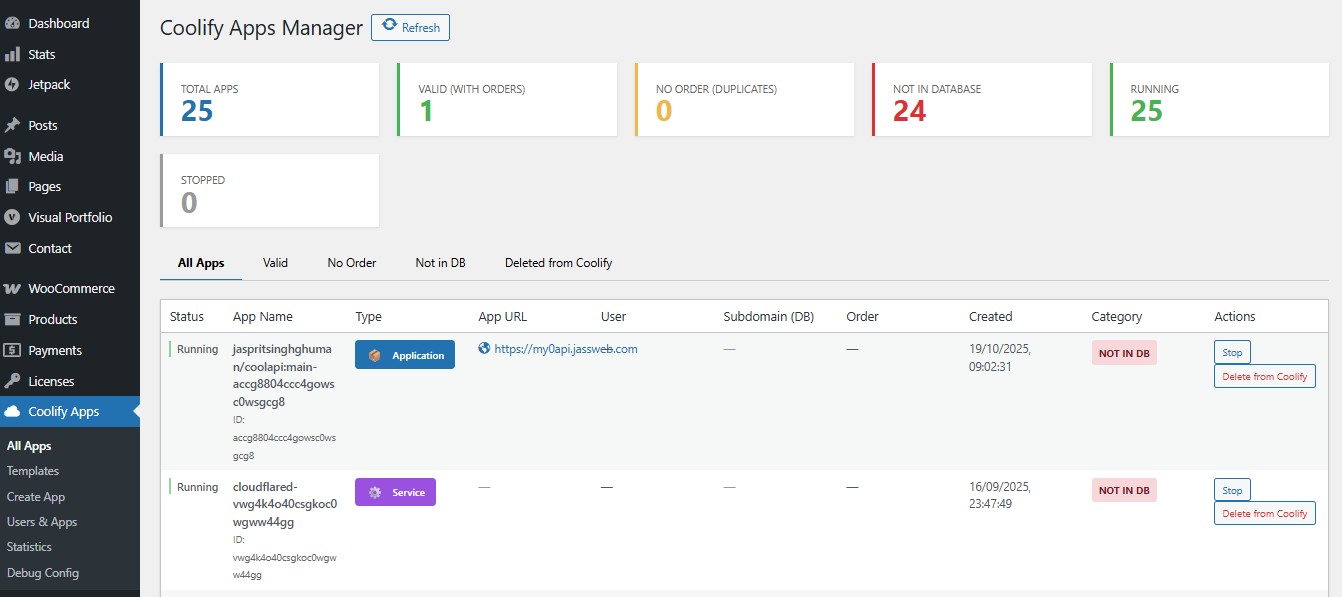Click Running status of coolapi row
The width and height of the screenshot is (1342, 597).
197,350
